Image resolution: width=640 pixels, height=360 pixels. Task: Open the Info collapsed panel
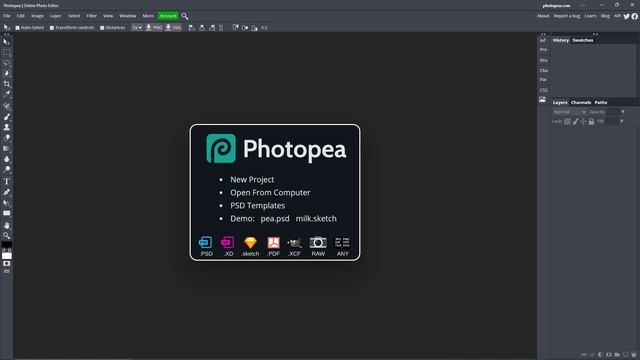pyautogui.click(x=543, y=40)
